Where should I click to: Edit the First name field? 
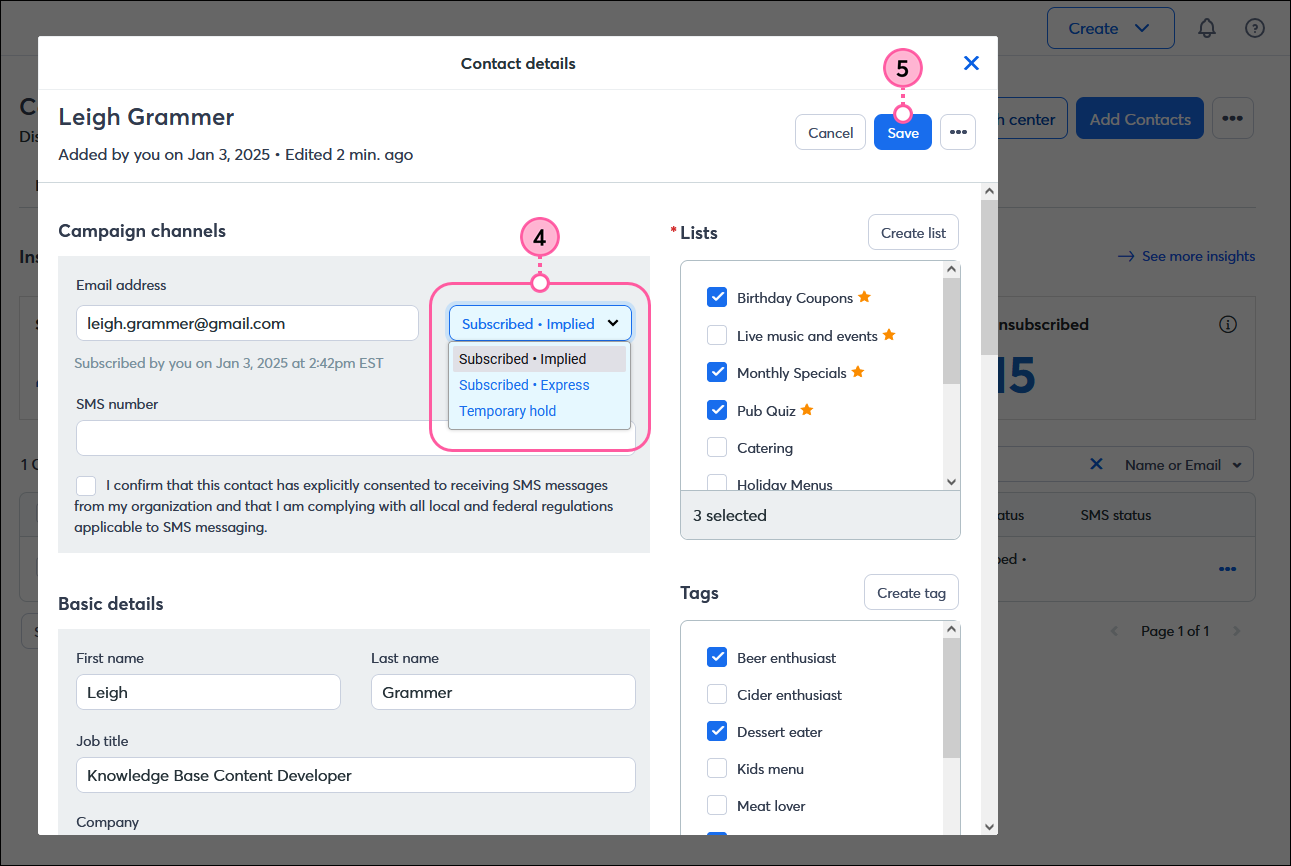click(x=208, y=692)
